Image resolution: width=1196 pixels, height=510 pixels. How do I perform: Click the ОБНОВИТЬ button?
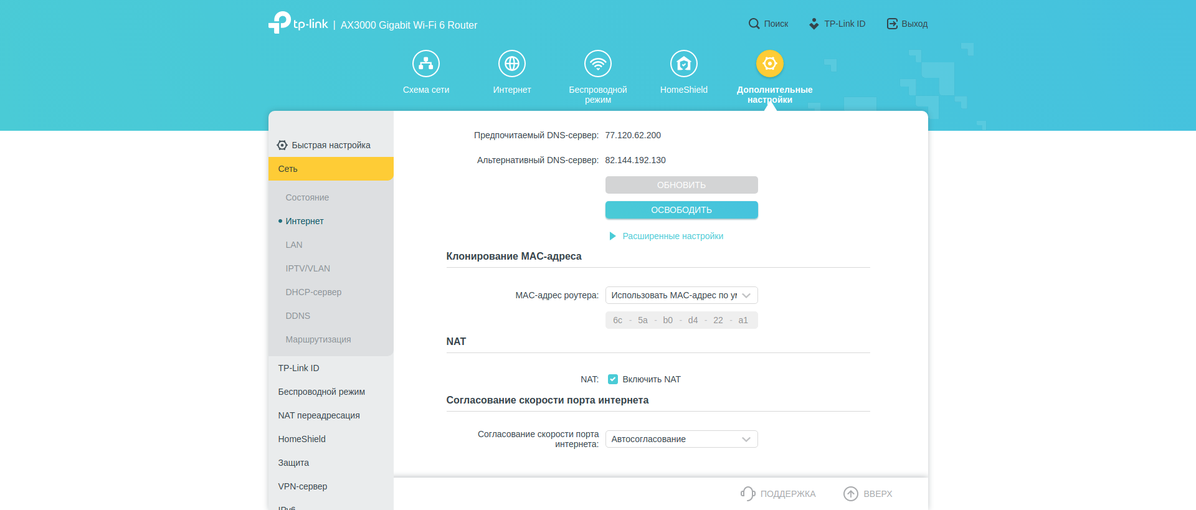pos(681,184)
